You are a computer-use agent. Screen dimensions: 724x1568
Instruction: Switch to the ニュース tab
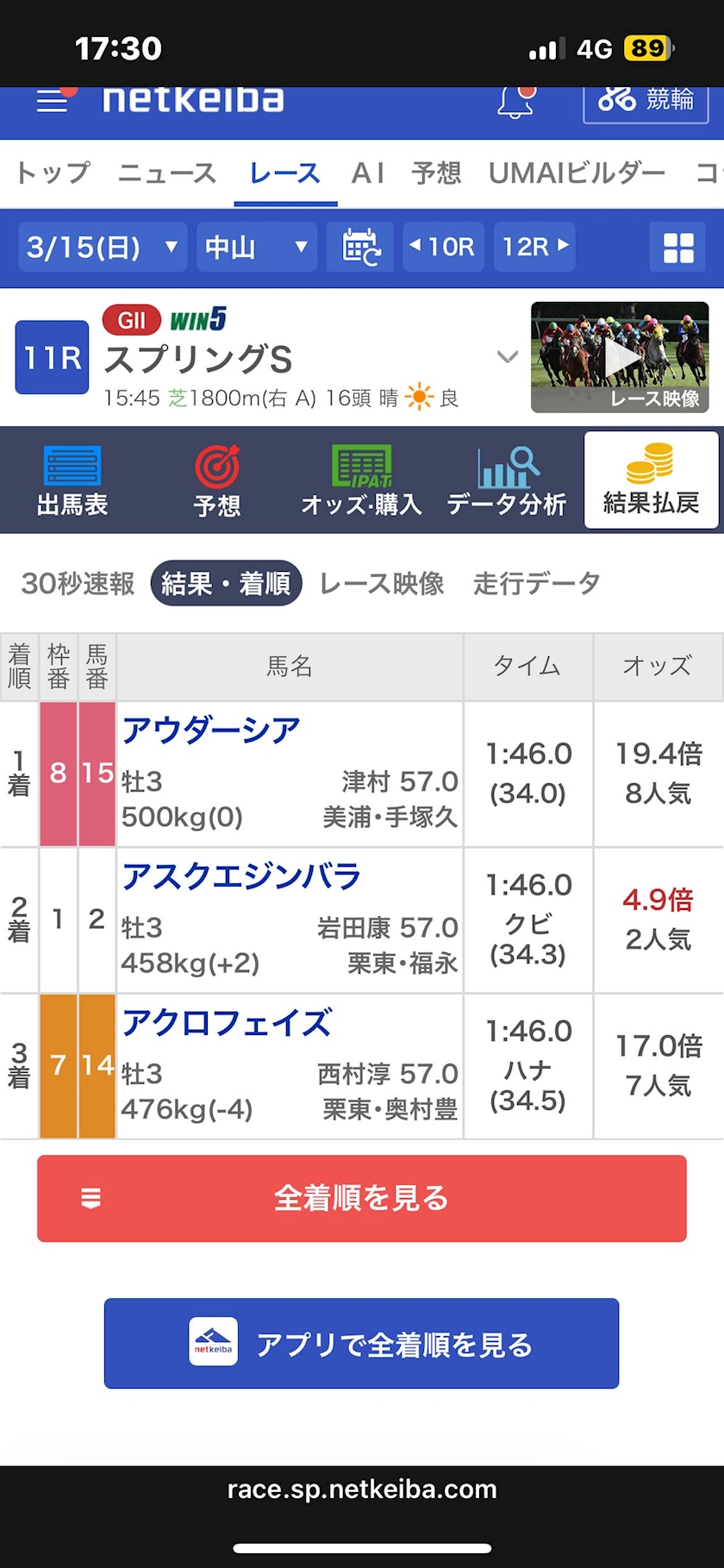[x=167, y=173]
